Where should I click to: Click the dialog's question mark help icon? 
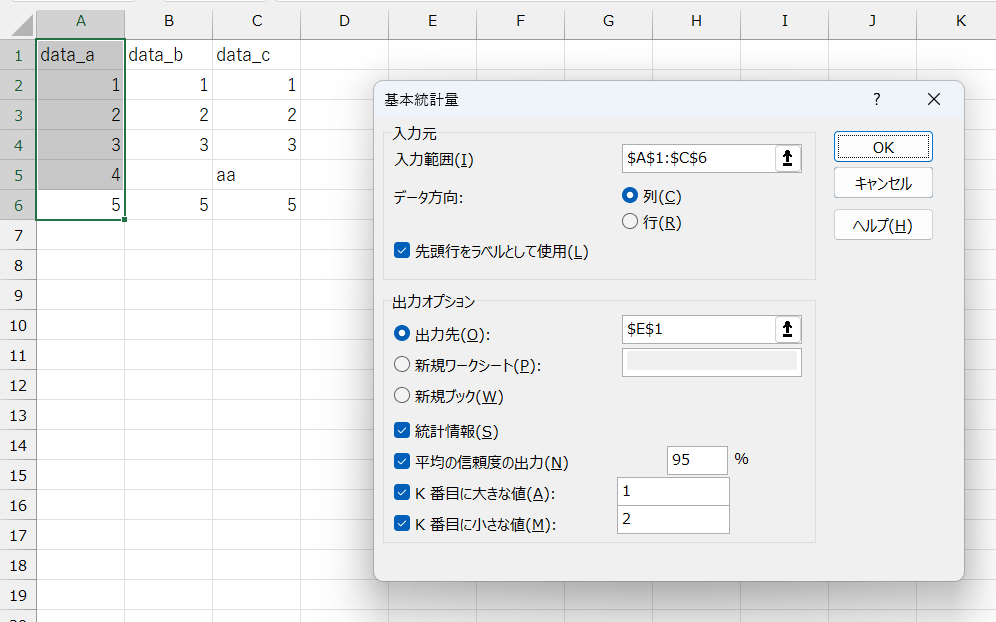click(x=876, y=99)
